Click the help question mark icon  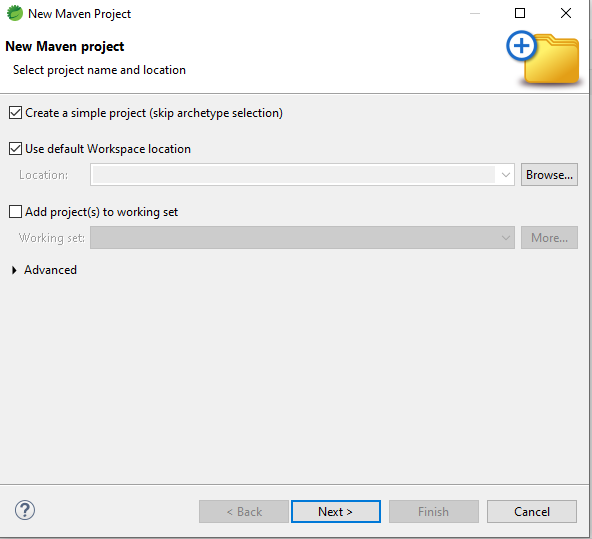coord(25,510)
